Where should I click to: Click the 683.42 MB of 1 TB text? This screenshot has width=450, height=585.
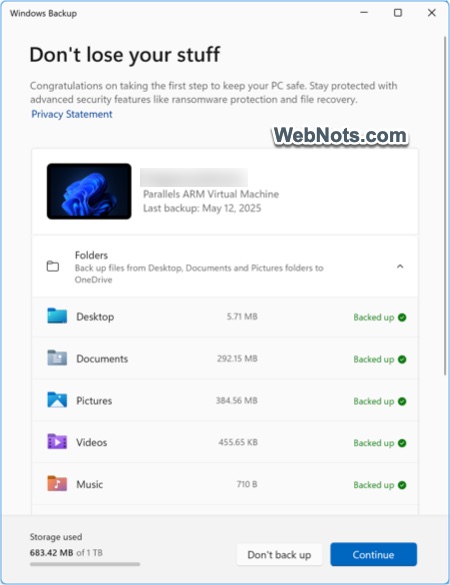click(66, 553)
